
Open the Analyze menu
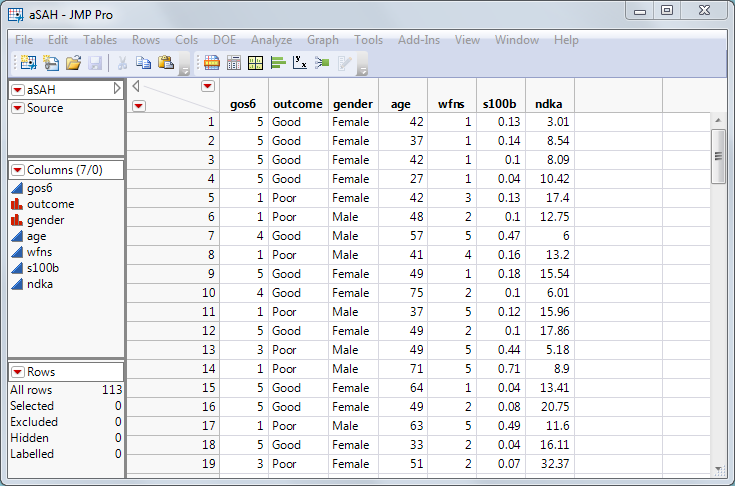[x=271, y=40]
